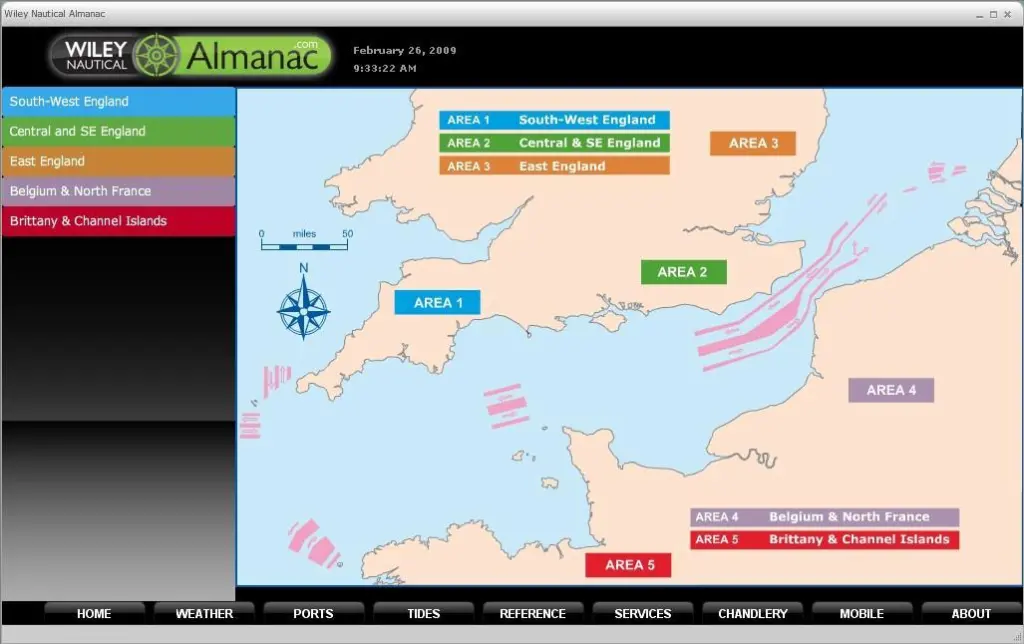
Task: Open the REFERENCE tab
Action: [x=533, y=613]
